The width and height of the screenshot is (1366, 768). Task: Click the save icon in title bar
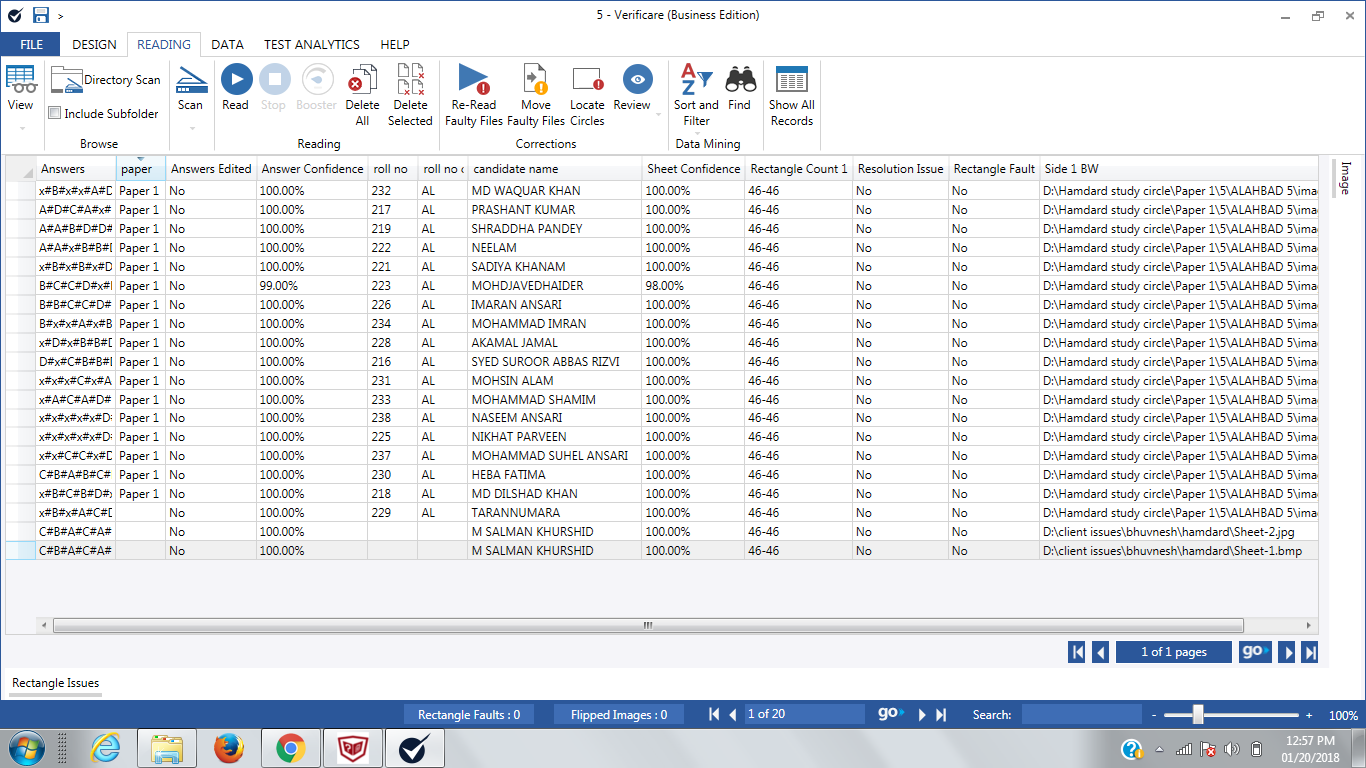click(x=41, y=15)
